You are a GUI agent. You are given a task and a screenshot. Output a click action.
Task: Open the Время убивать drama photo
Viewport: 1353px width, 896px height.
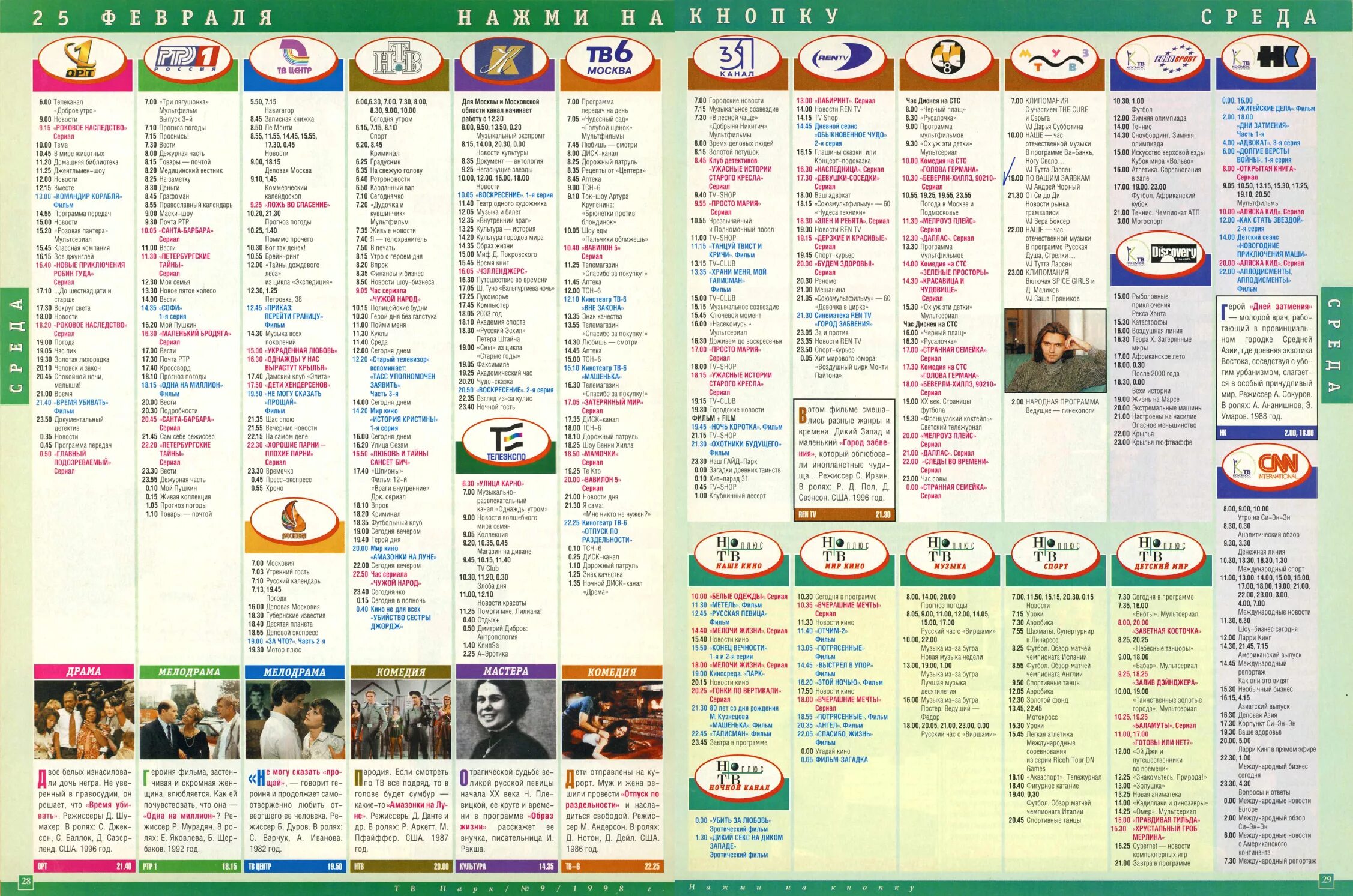pyautogui.click(x=84, y=720)
